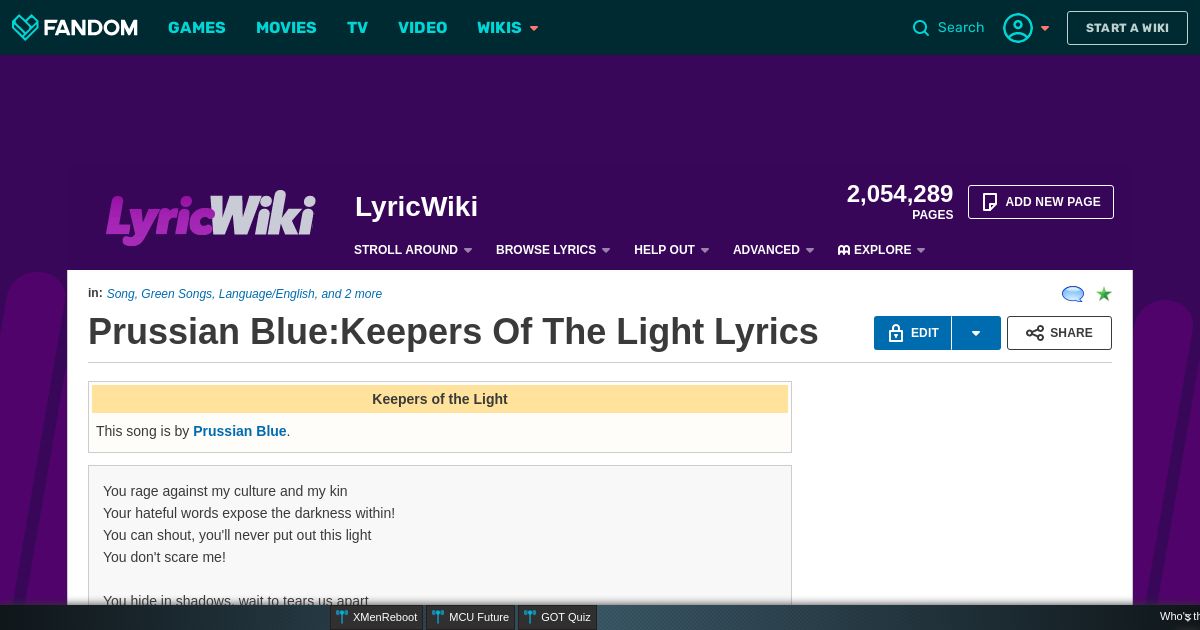Click the Share button
Image resolution: width=1200 pixels, height=630 pixels.
coord(1059,333)
